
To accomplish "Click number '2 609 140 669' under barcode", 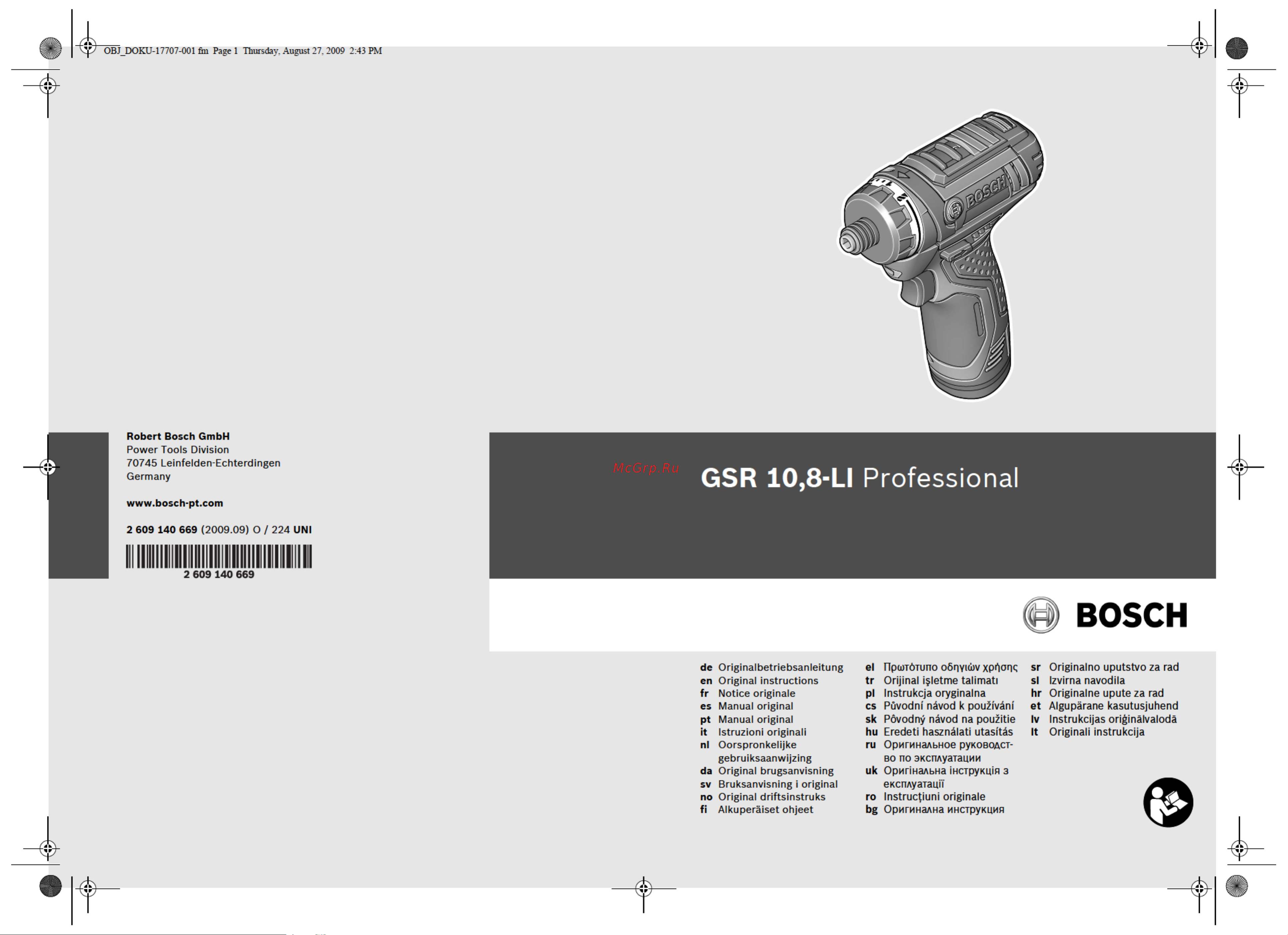I will click(x=219, y=575).
